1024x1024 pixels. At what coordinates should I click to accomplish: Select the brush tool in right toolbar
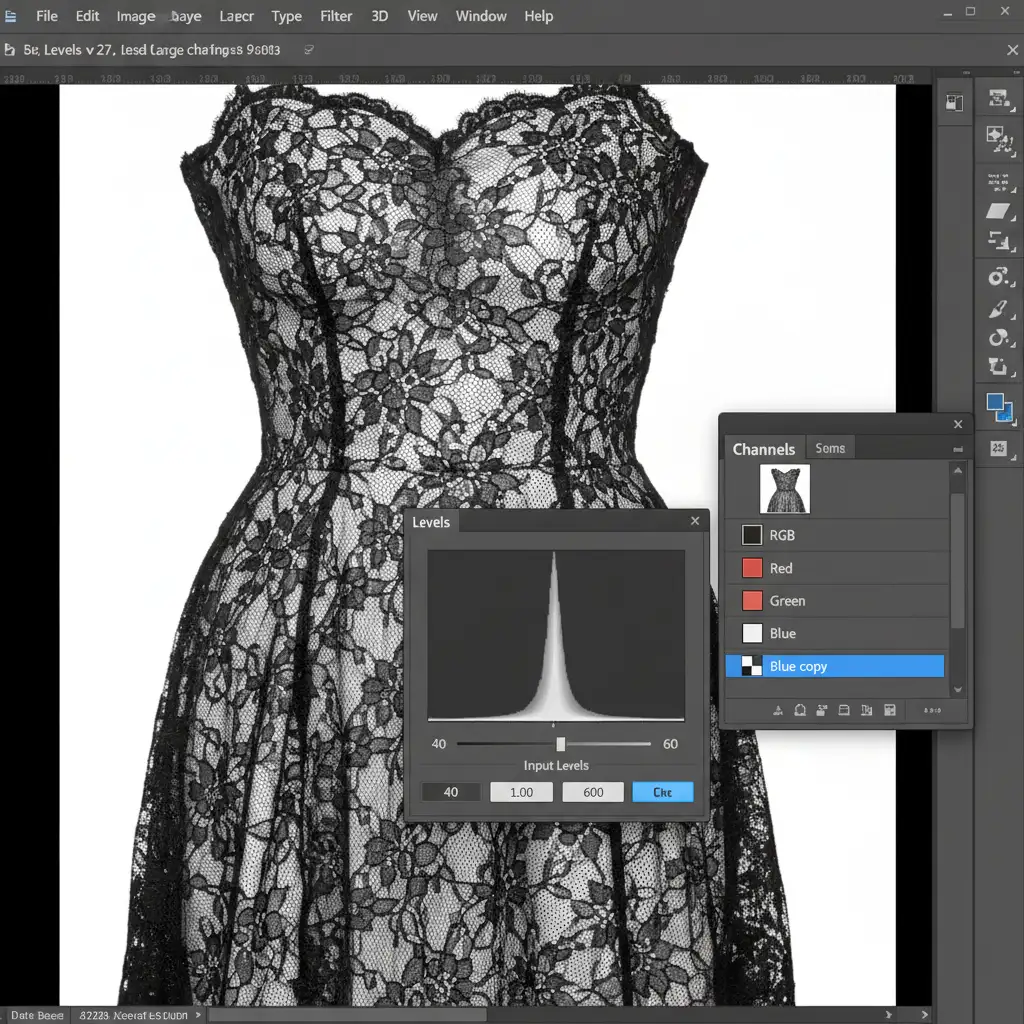[x=998, y=309]
